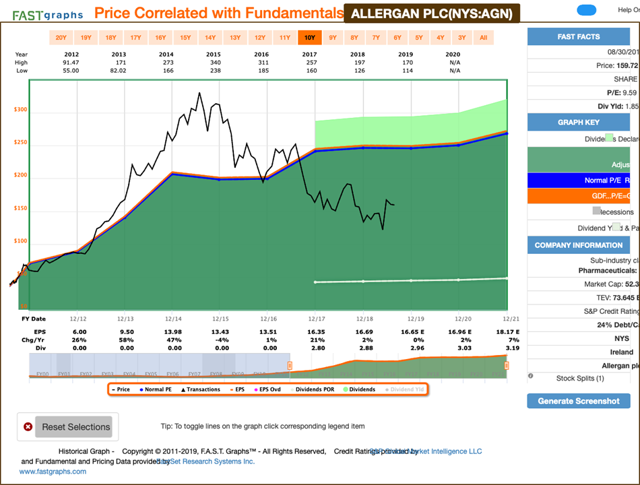Click the P/E: 9.59 fast fact
This screenshot has height=485, width=640.
(x=622, y=93)
